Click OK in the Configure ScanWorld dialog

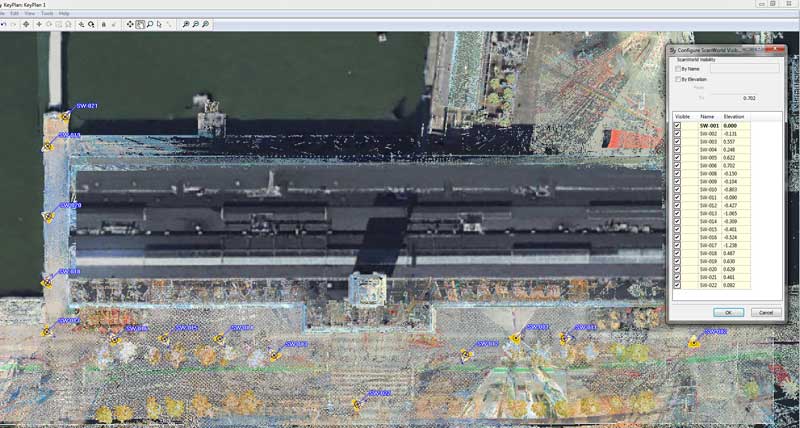click(x=728, y=312)
